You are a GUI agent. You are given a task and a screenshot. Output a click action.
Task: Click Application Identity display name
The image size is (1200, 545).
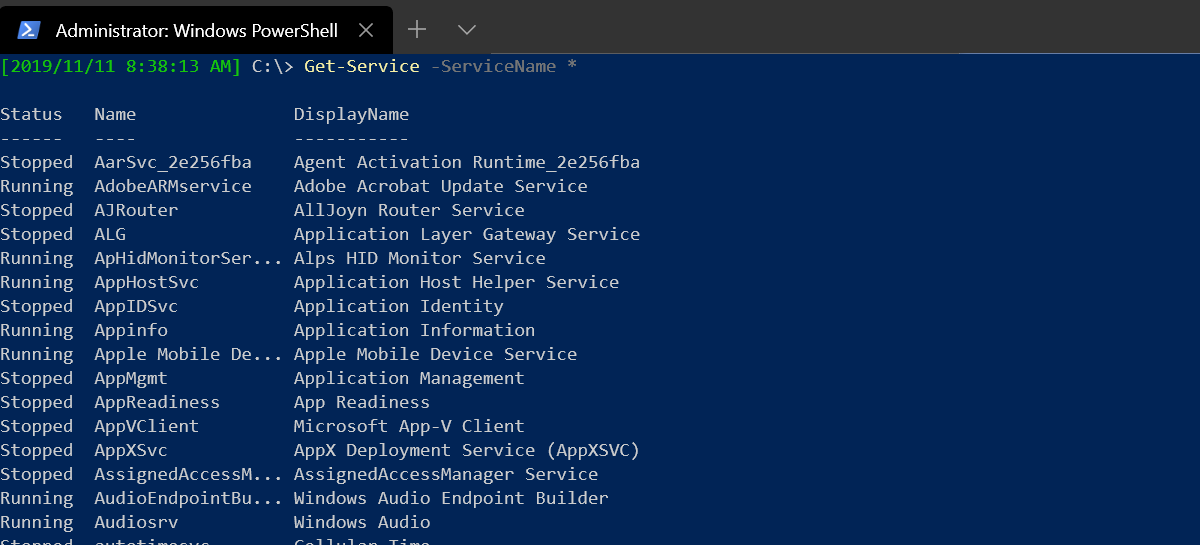point(399,306)
